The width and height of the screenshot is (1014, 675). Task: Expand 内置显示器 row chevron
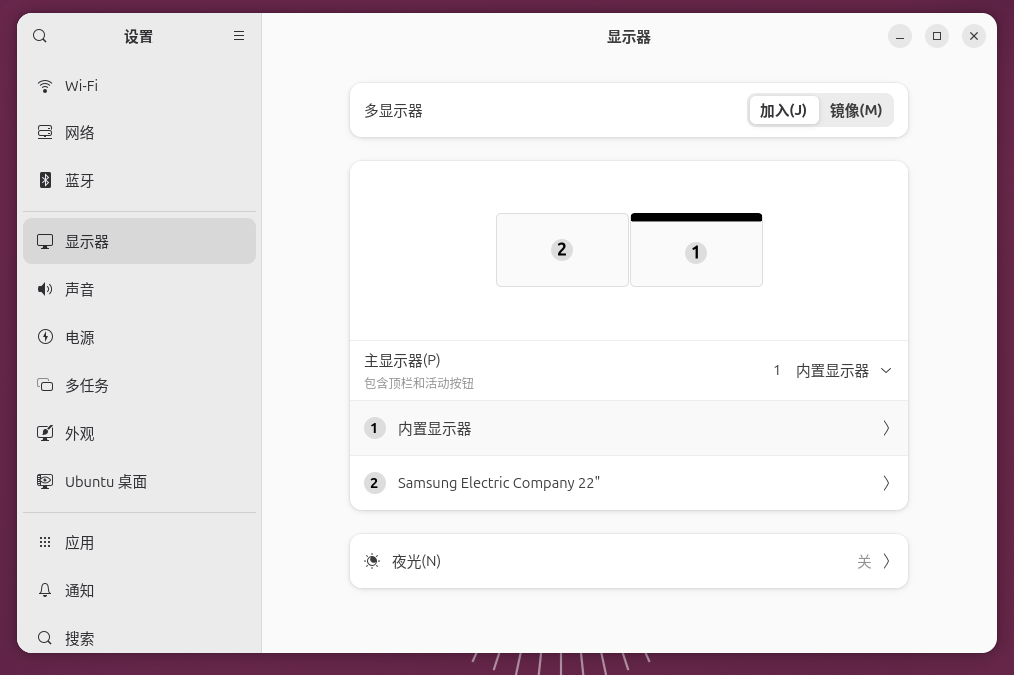[x=886, y=428]
